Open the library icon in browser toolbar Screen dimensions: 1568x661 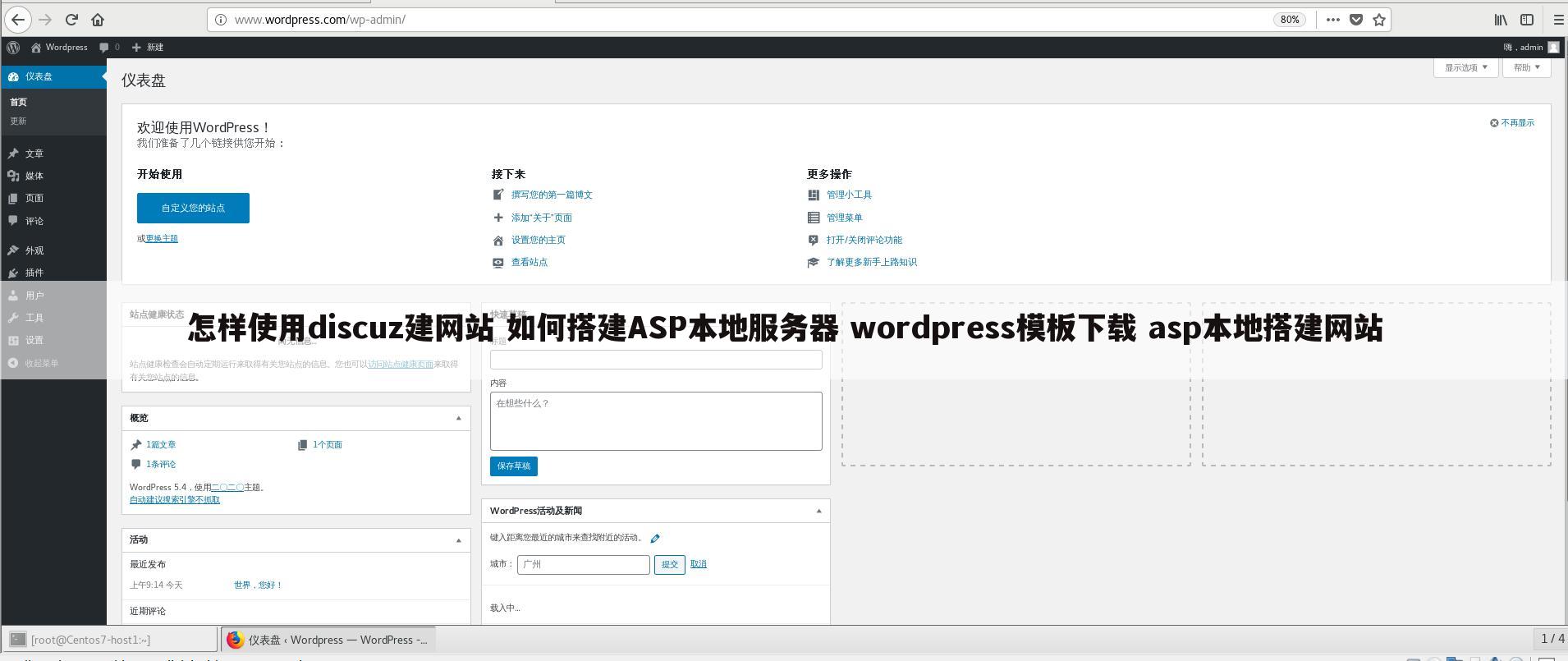coord(1501,20)
